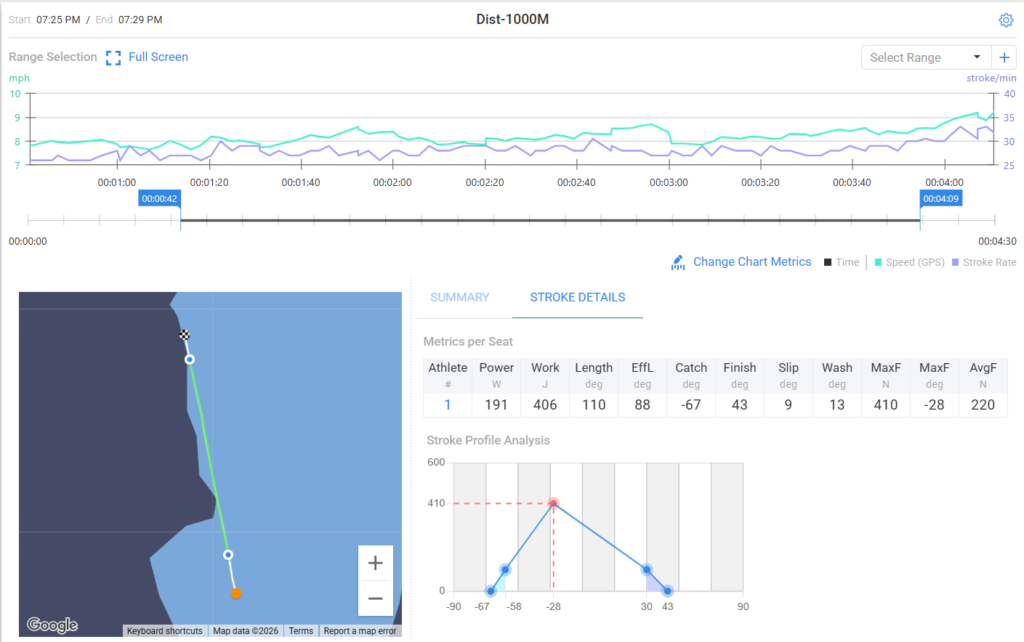Switch to the STROKE DETAILS tab

click(x=577, y=297)
